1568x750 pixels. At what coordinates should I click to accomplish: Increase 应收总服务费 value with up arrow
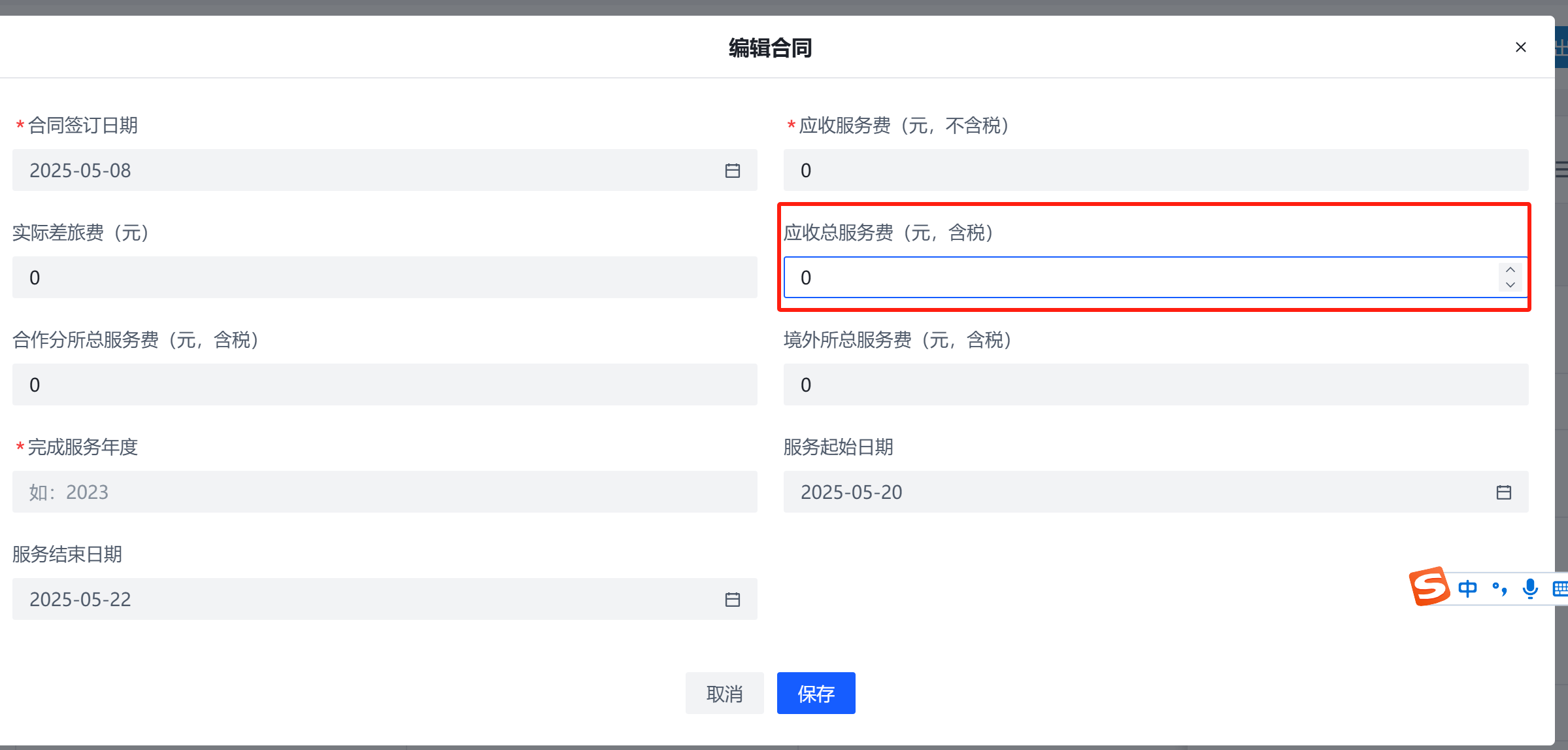pyautogui.click(x=1510, y=270)
